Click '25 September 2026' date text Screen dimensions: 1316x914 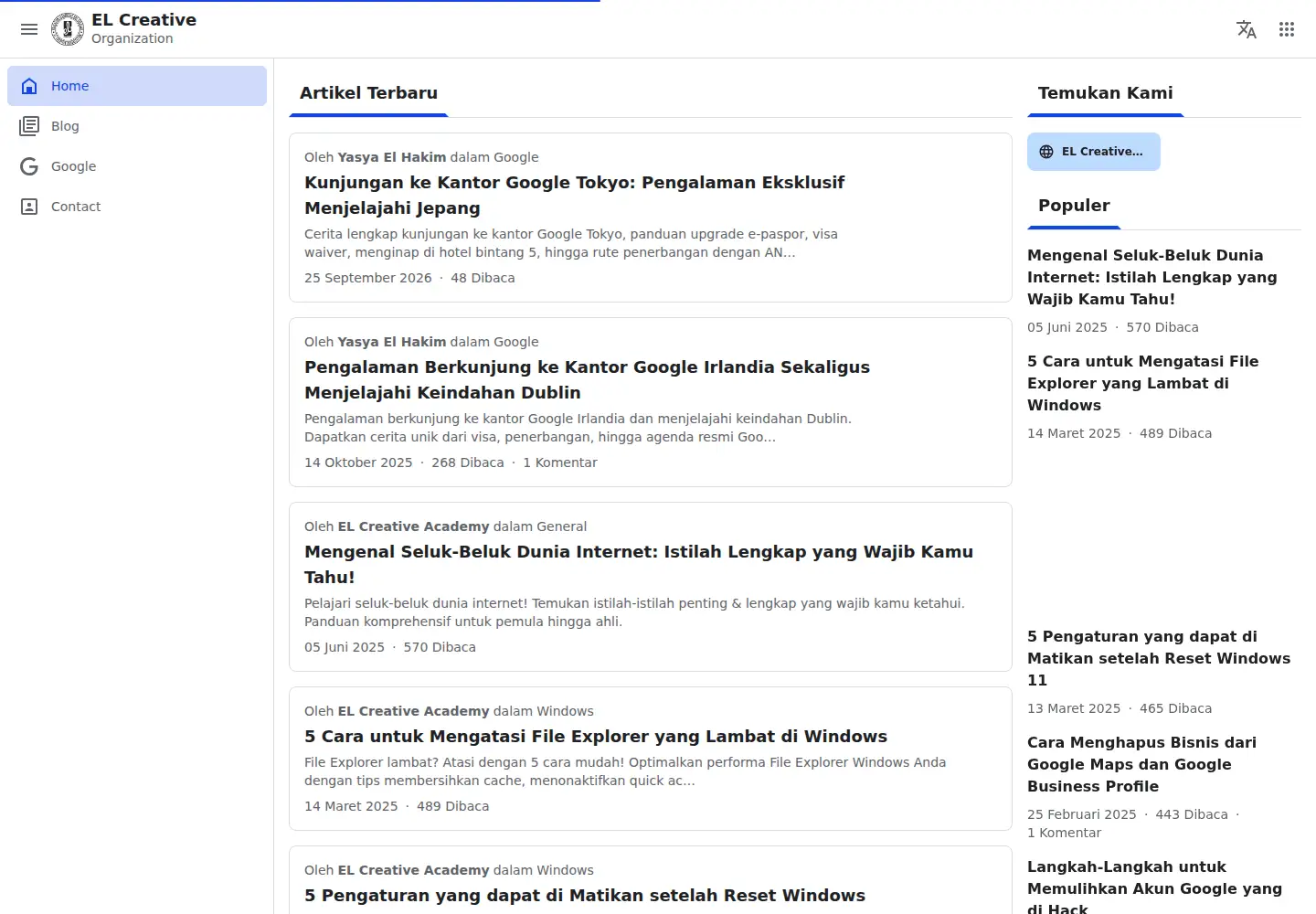tap(368, 278)
